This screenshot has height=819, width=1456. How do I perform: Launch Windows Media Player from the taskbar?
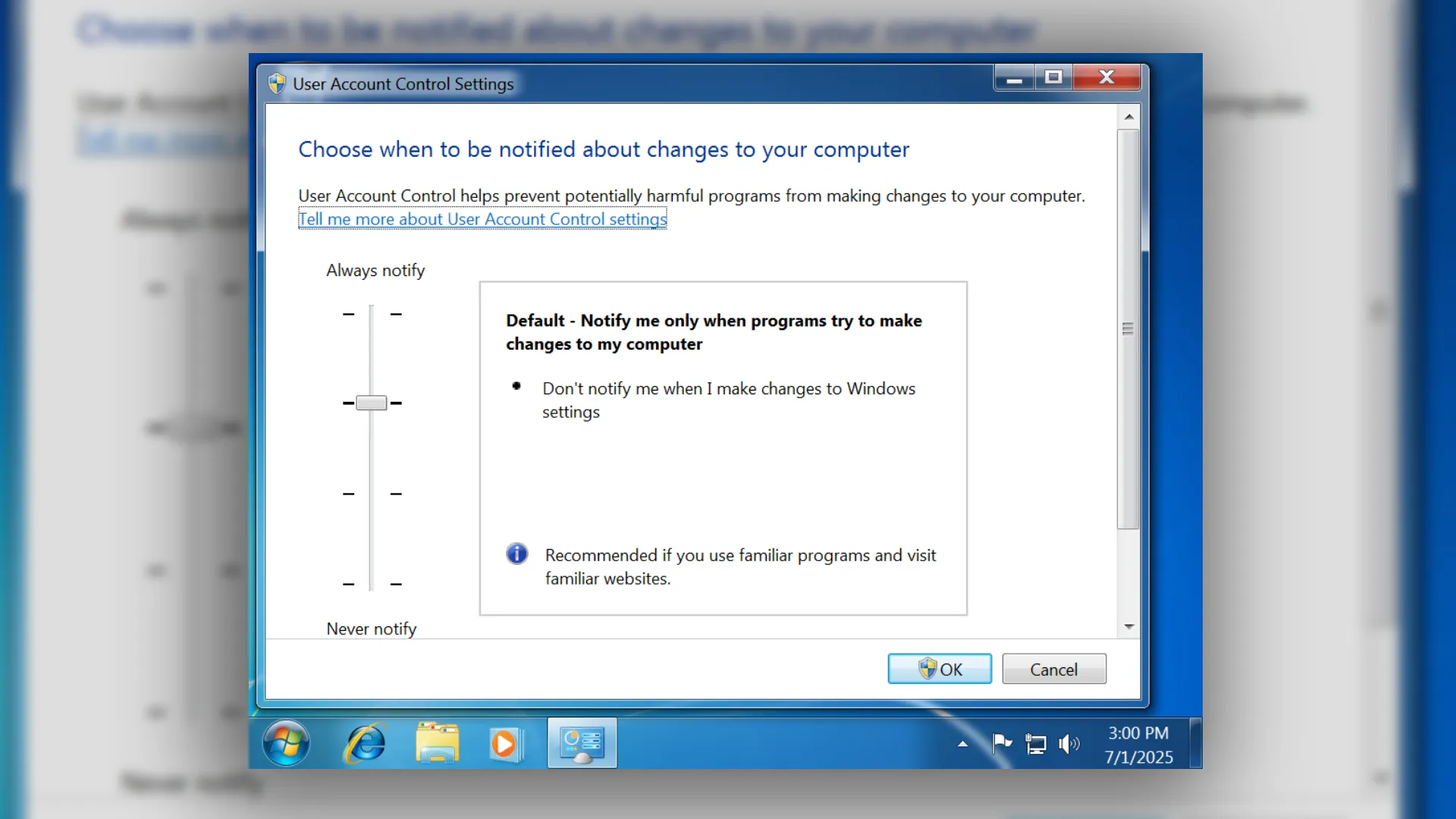pyautogui.click(x=505, y=744)
